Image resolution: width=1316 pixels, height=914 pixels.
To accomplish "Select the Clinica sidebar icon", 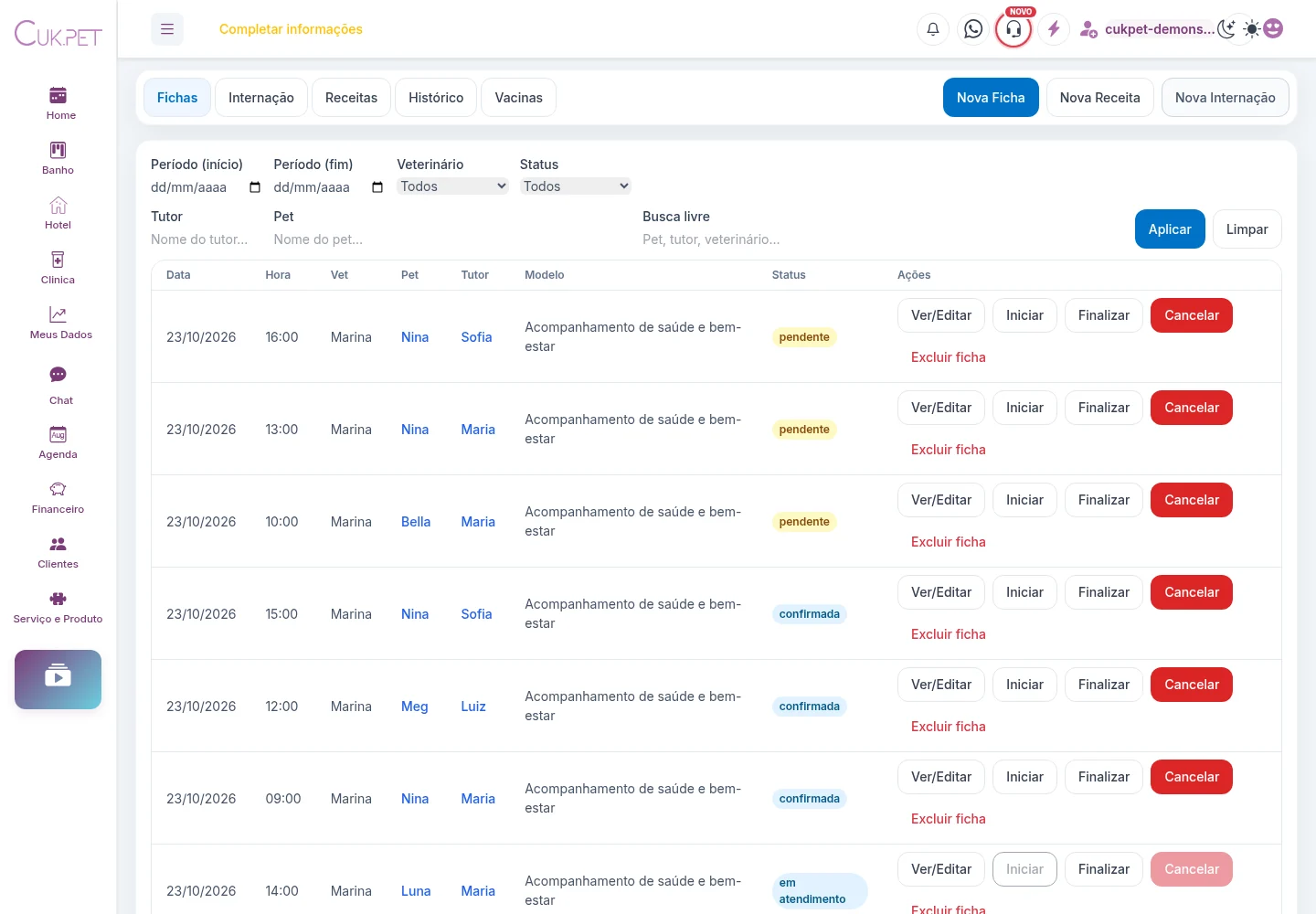I will point(58,260).
